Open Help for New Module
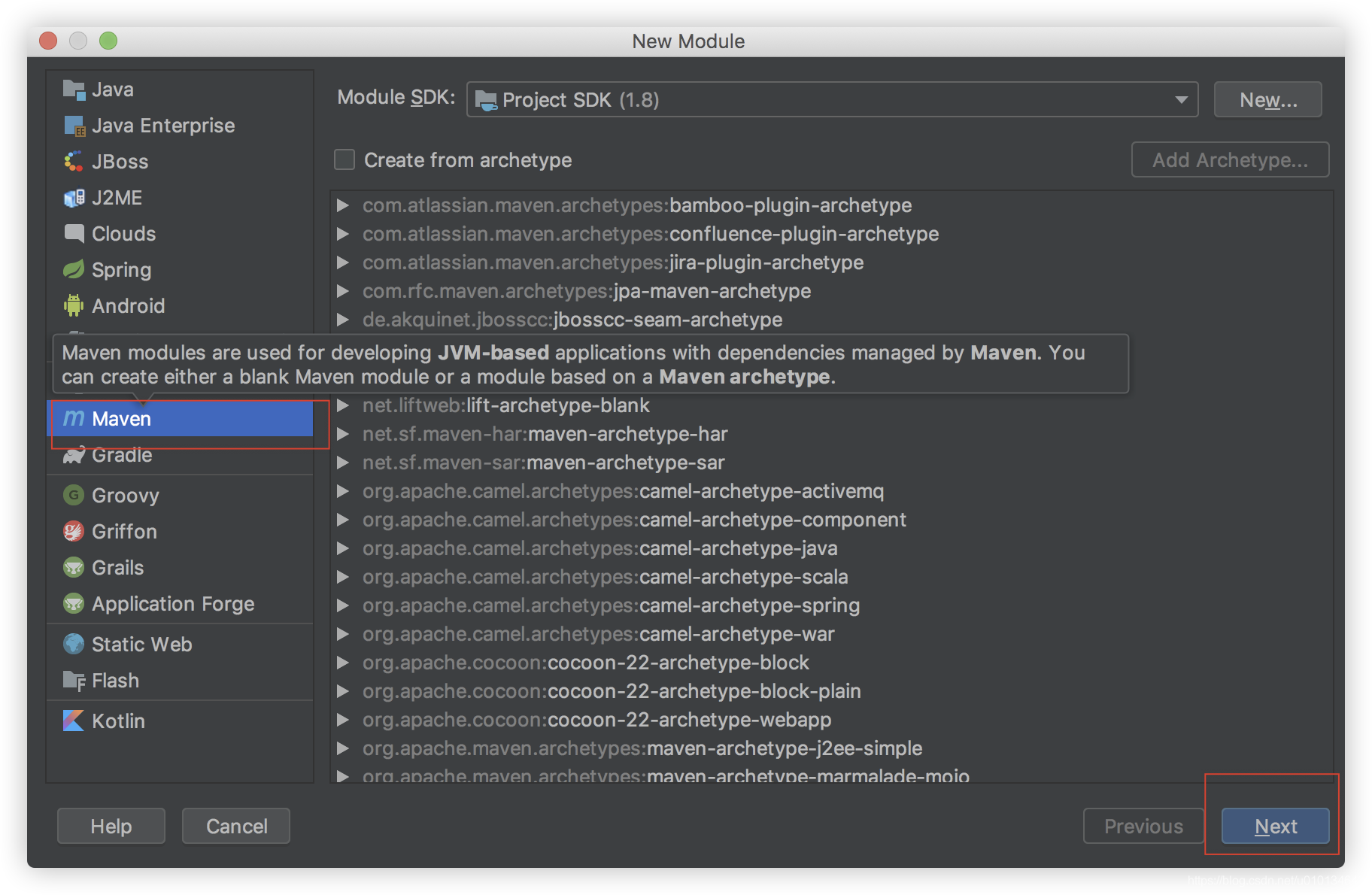Image resolution: width=1372 pixels, height=895 pixels. click(x=111, y=826)
